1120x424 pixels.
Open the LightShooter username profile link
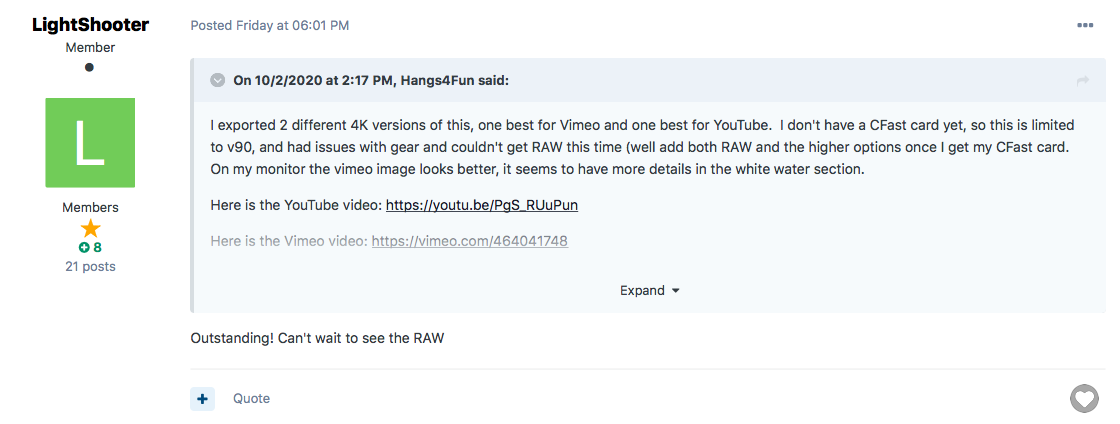pyautogui.click(x=90, y=25)
